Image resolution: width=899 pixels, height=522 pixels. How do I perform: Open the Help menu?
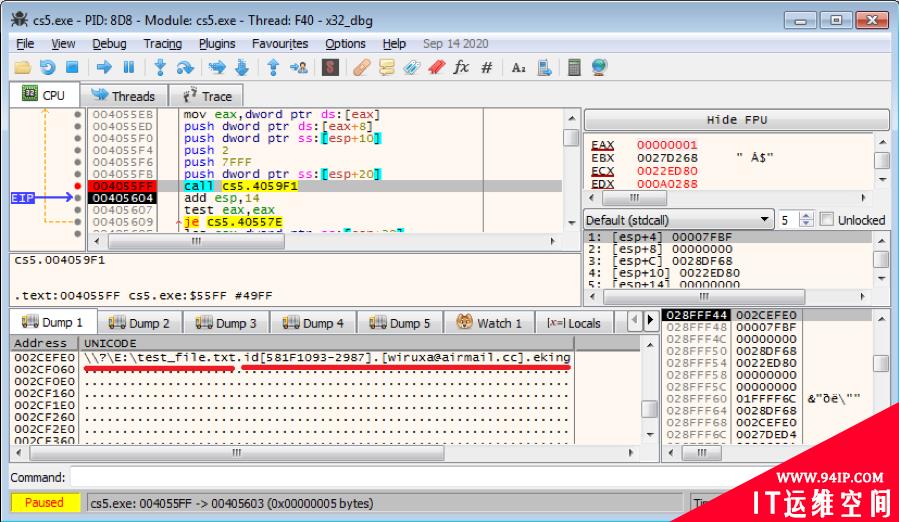coord(394,44)
